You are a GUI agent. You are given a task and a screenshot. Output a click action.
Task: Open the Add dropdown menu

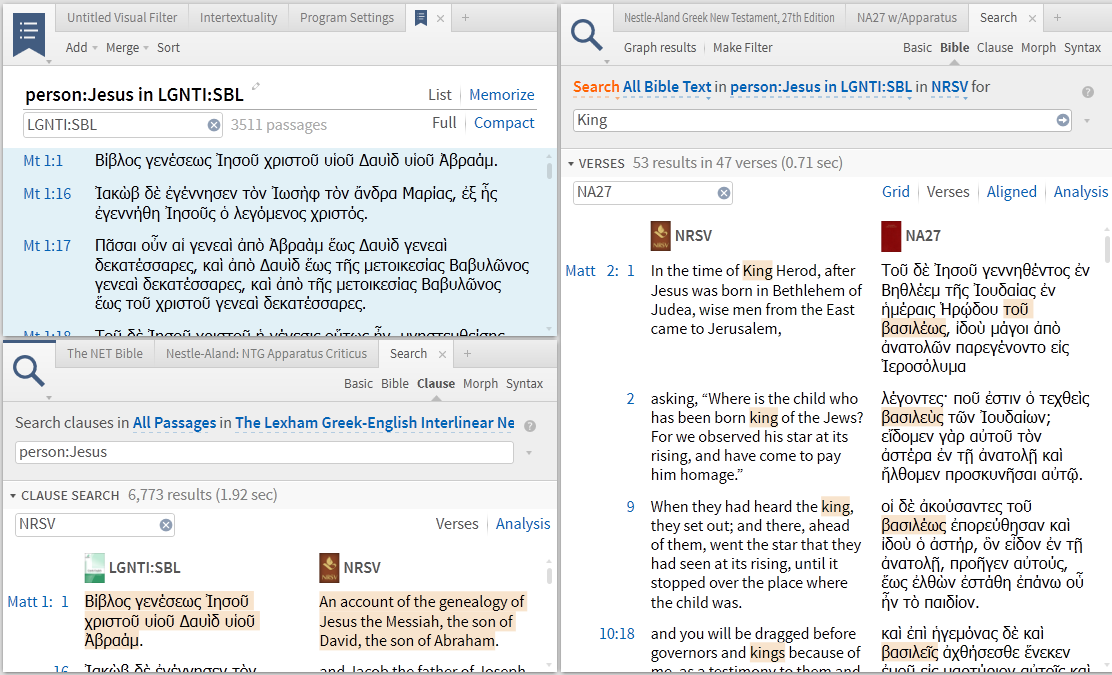pos(81,48)
